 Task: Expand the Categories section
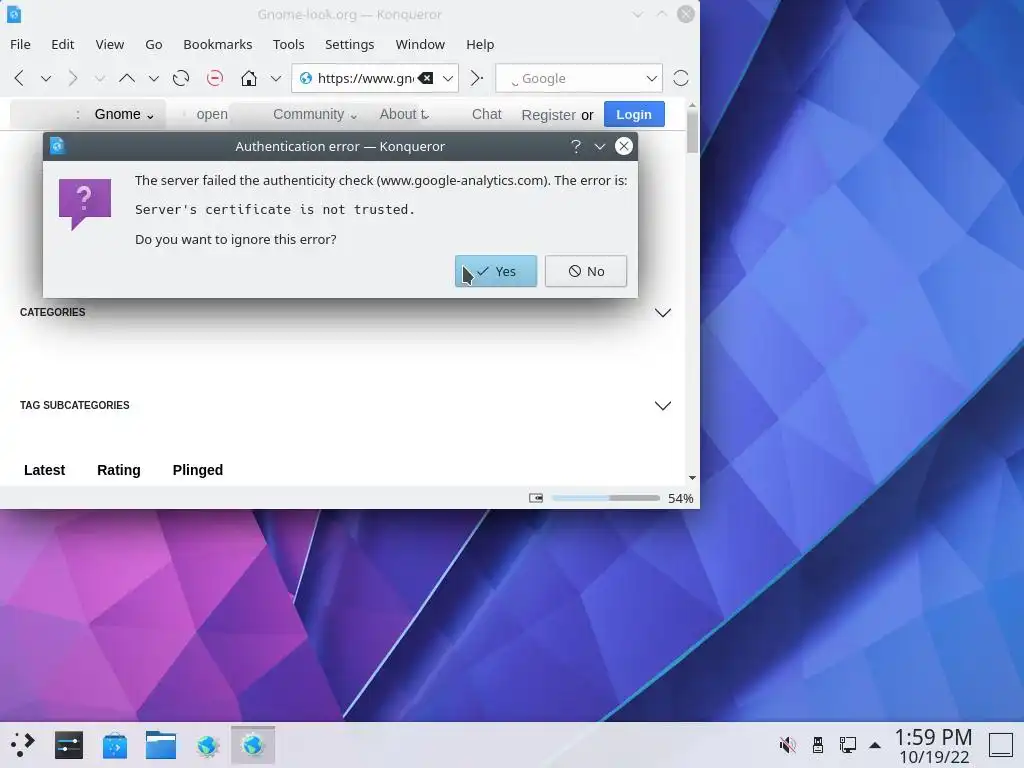point(662,313)
